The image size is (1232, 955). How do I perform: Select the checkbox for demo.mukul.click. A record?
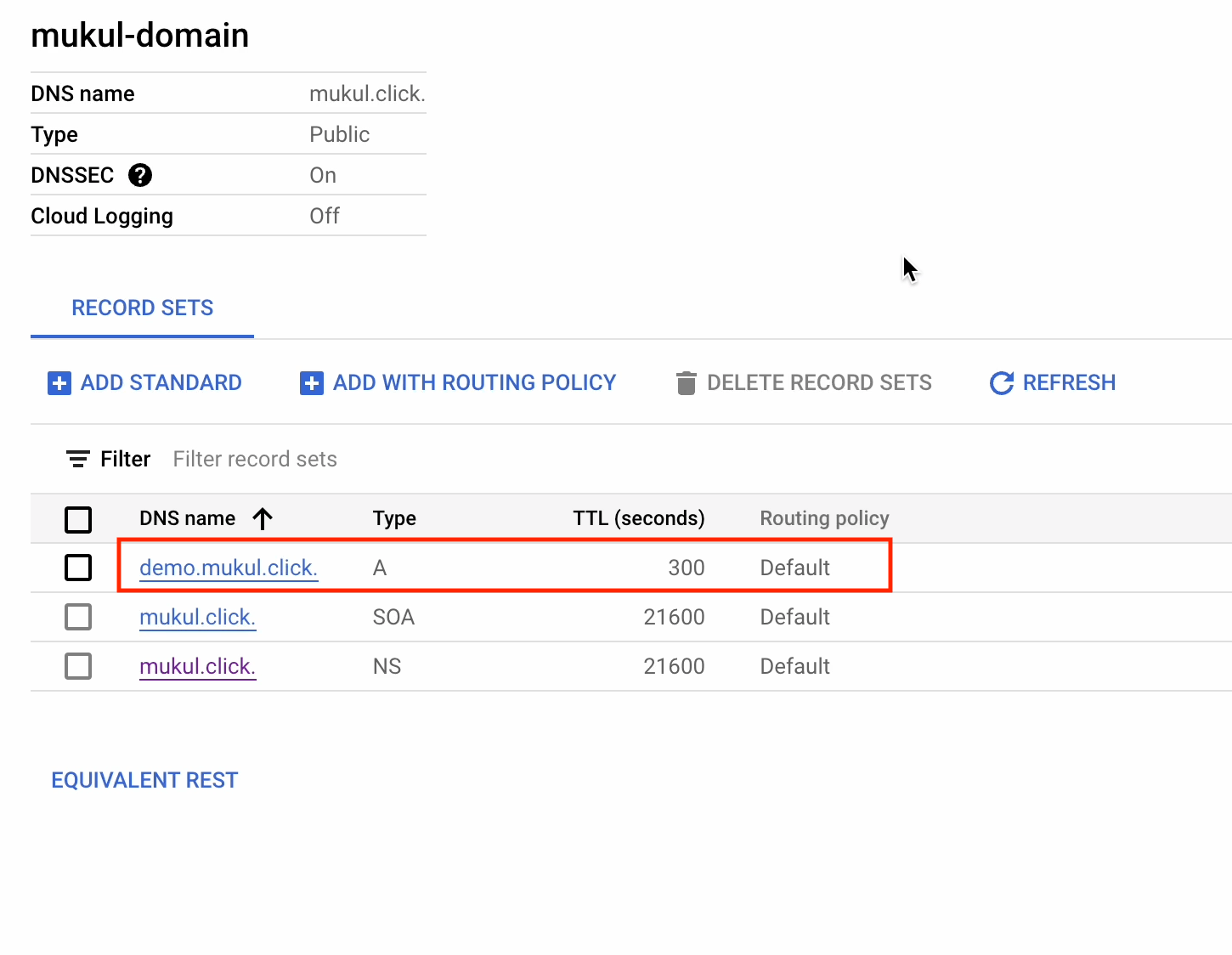[78, 568]
